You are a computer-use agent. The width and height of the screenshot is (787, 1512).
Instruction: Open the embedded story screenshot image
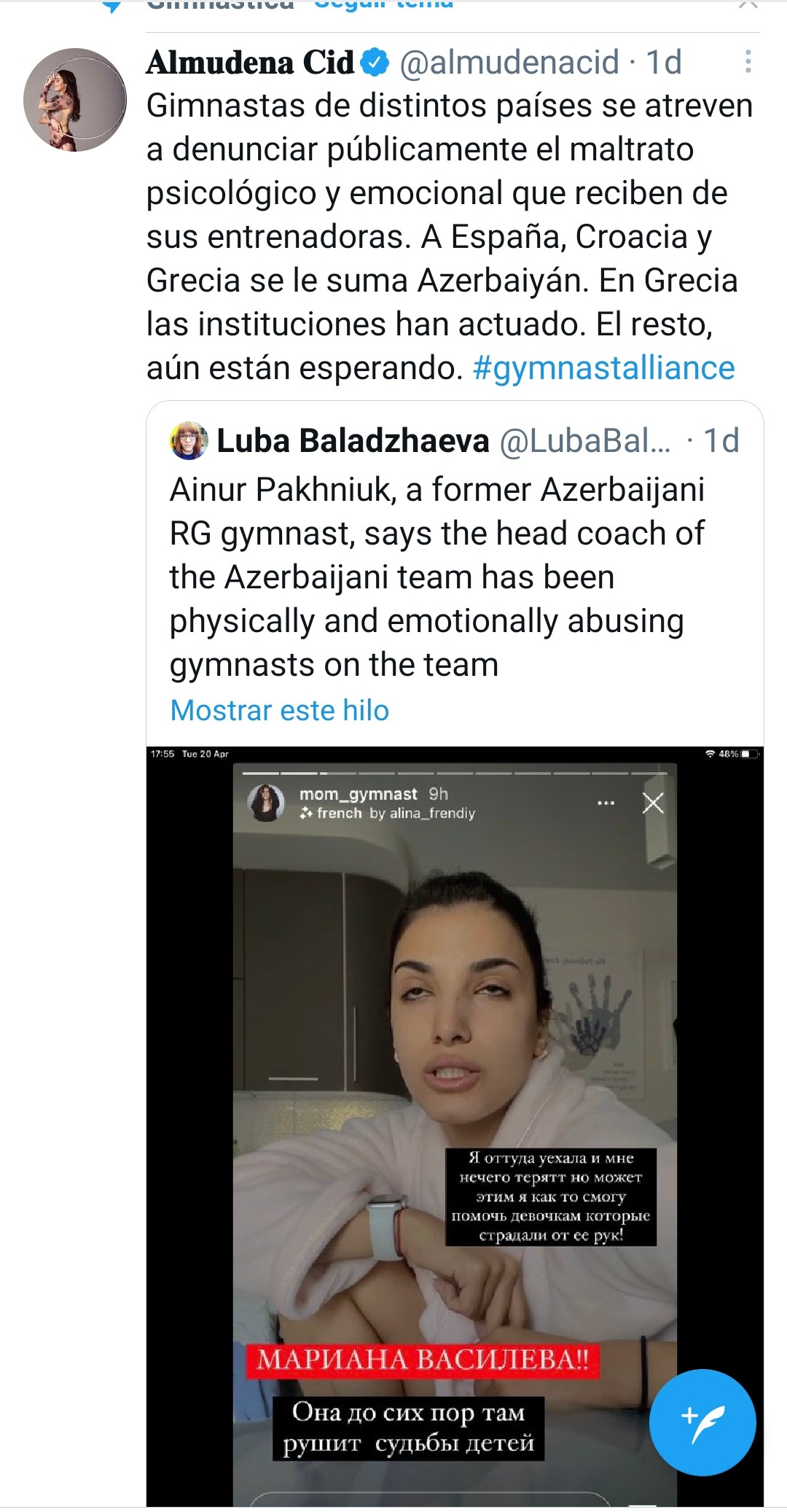pyautogui.click(x=455, y=1126)
